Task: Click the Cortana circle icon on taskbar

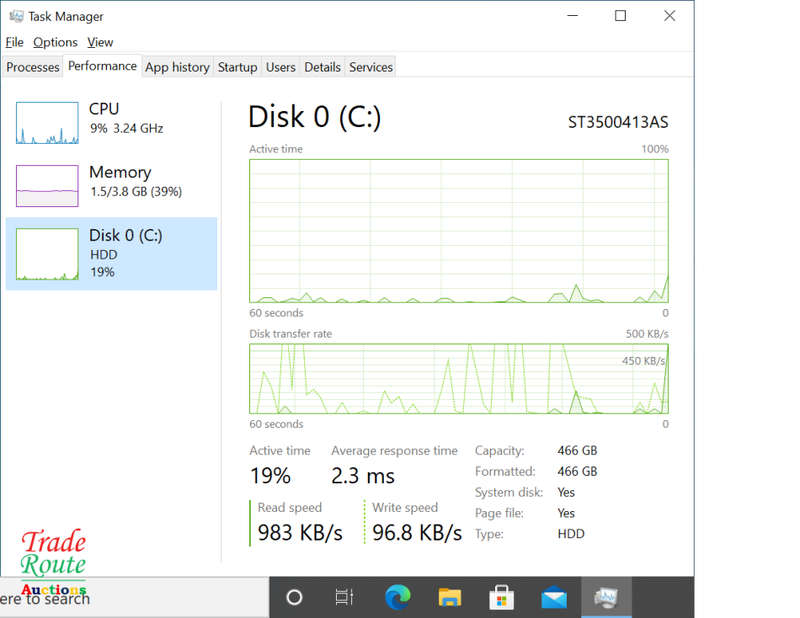Action: pos(294,597)
